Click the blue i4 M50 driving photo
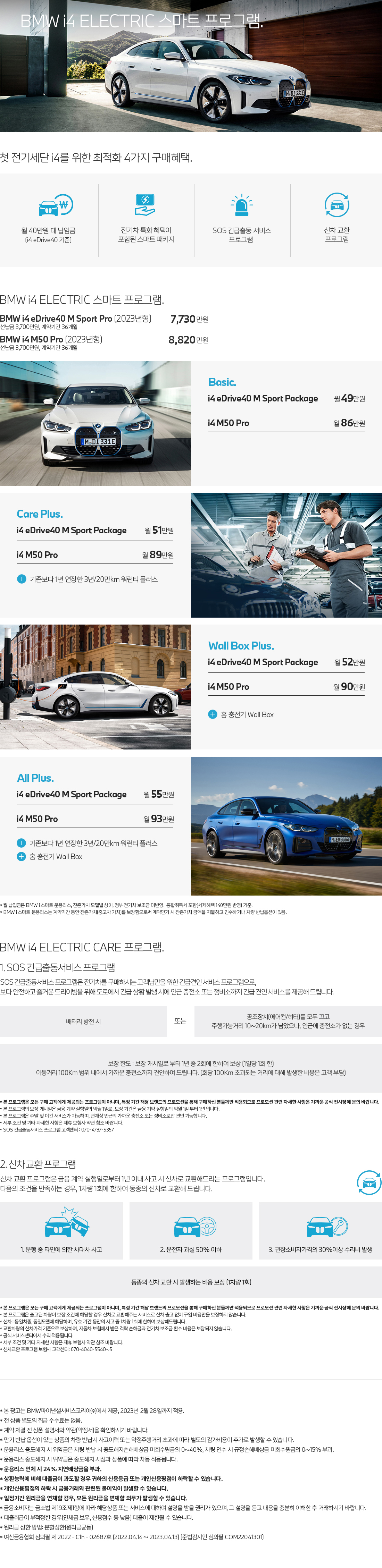The height and width of the screenshot is (1568, 382). tap(286, 825)
